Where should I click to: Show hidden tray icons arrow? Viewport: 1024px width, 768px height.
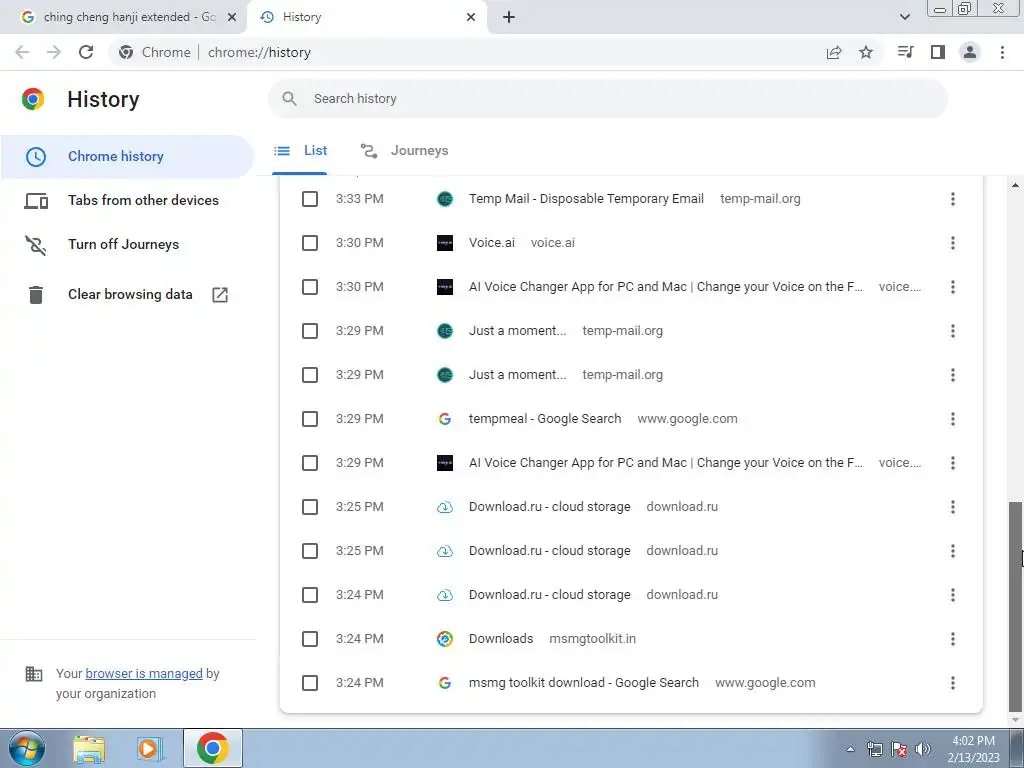click(850, 749)
